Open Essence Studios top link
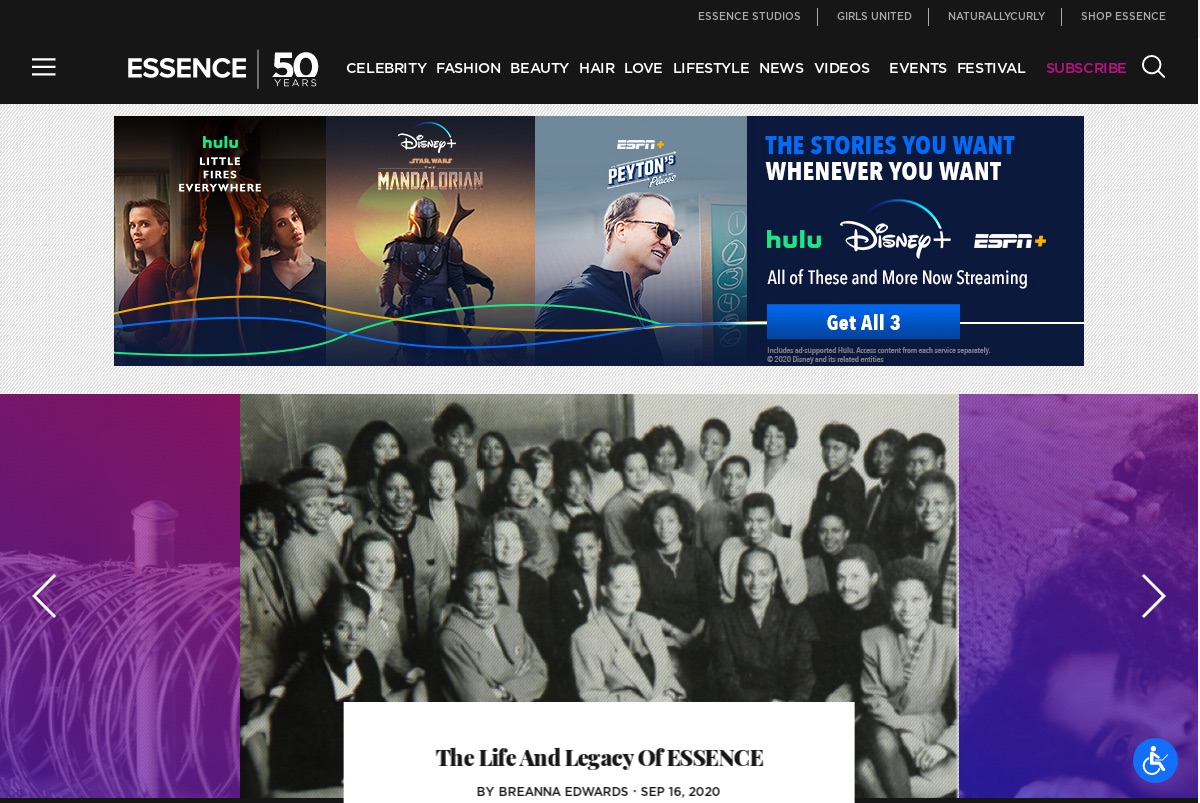Image resolution: width=1200 pixels, height=803 pixels. [x=749, y=16]
